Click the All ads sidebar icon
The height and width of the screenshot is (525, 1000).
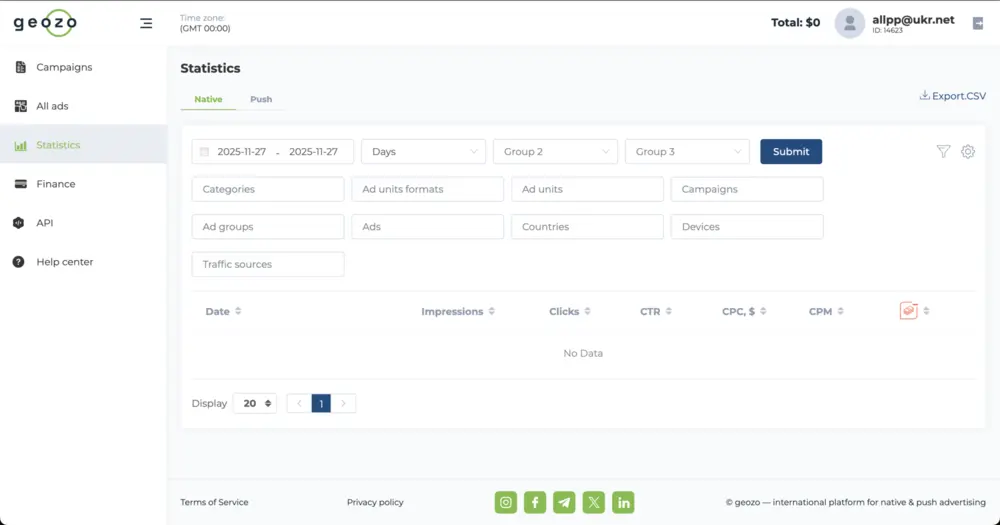coord(20,106)
